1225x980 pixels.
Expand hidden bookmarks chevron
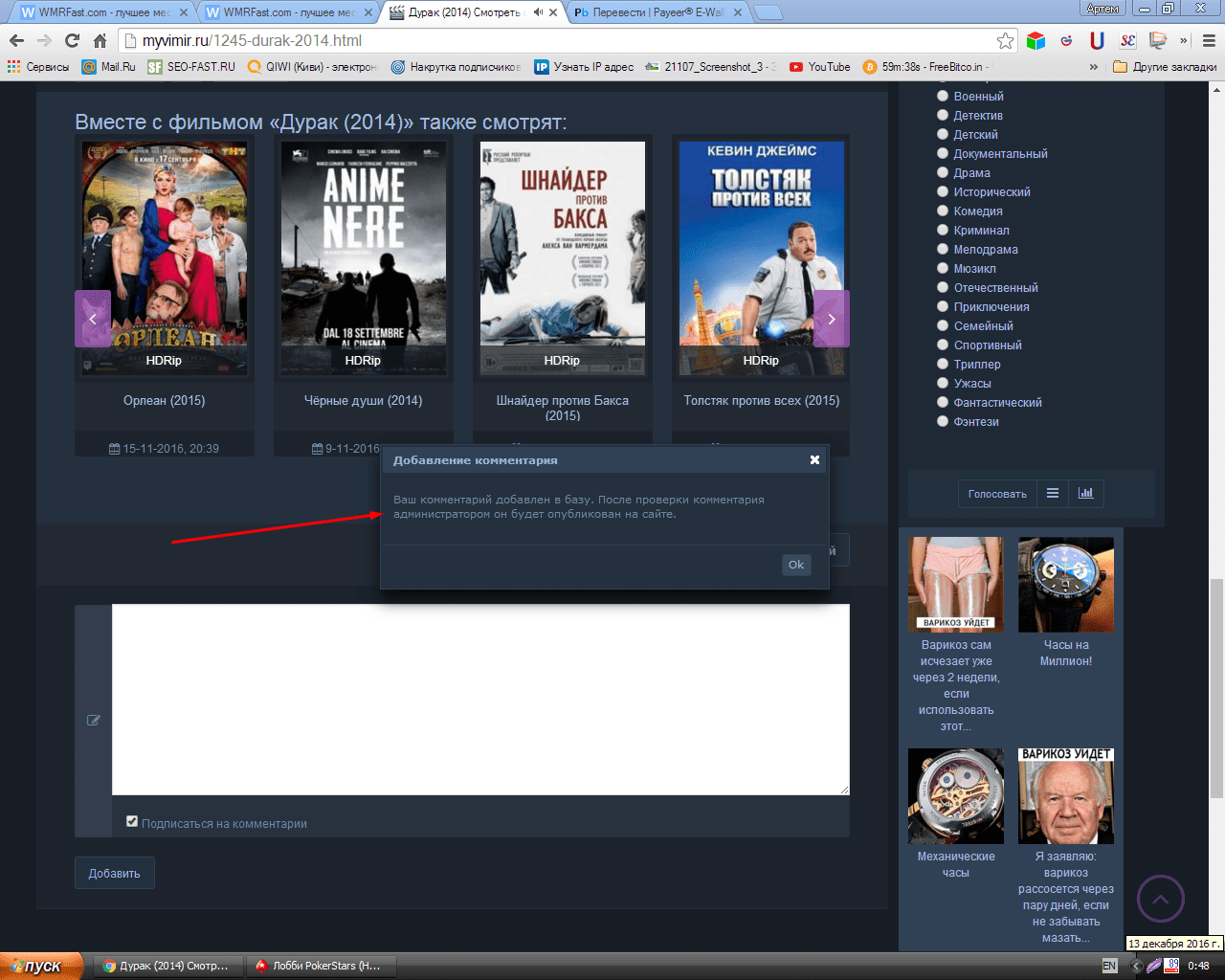pyautogui.click(x=1094, y=67)
